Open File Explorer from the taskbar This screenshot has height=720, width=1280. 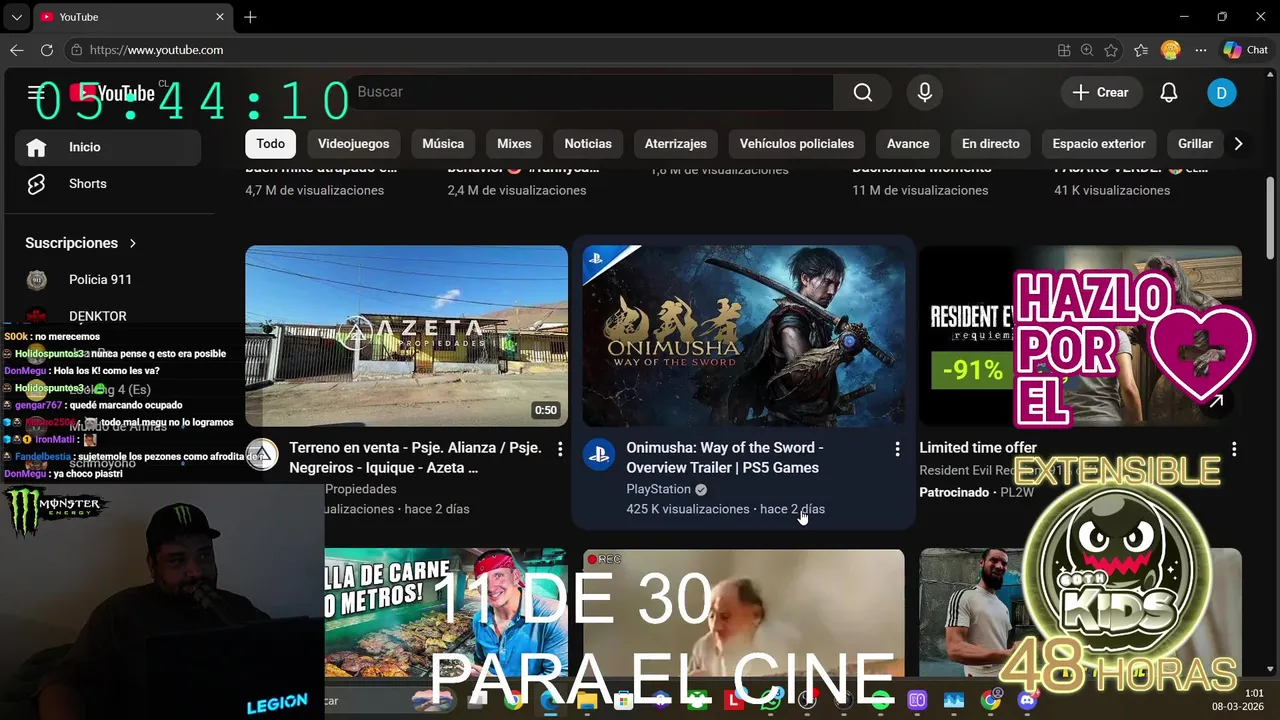586,701
